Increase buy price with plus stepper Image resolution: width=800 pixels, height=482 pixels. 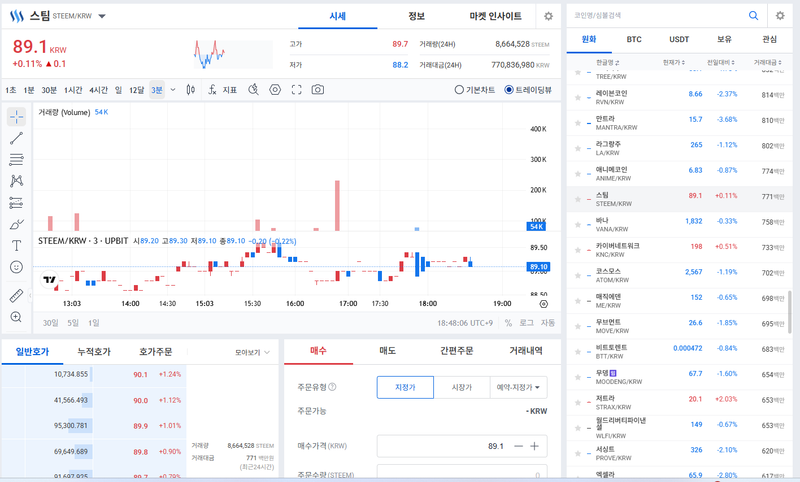[535, 446]
